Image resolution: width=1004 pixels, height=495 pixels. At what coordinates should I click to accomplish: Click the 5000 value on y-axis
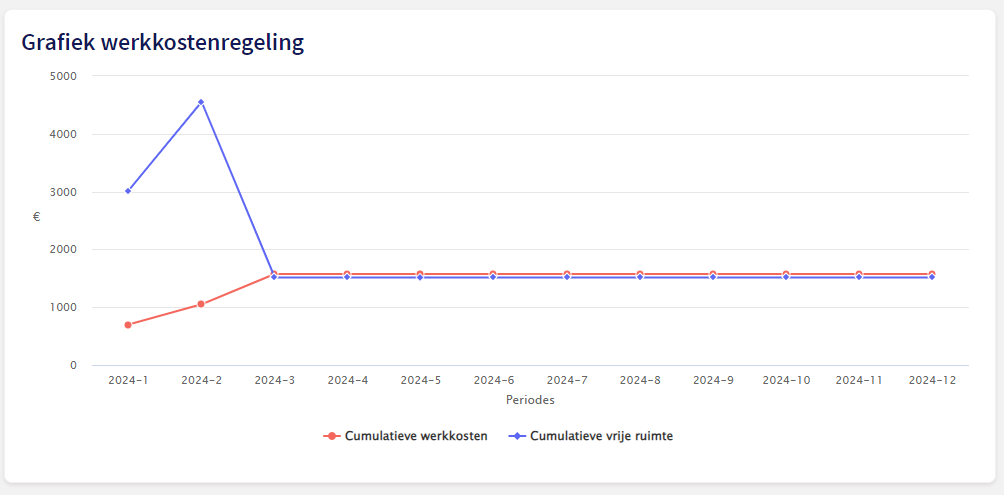[x=63, y=76]
